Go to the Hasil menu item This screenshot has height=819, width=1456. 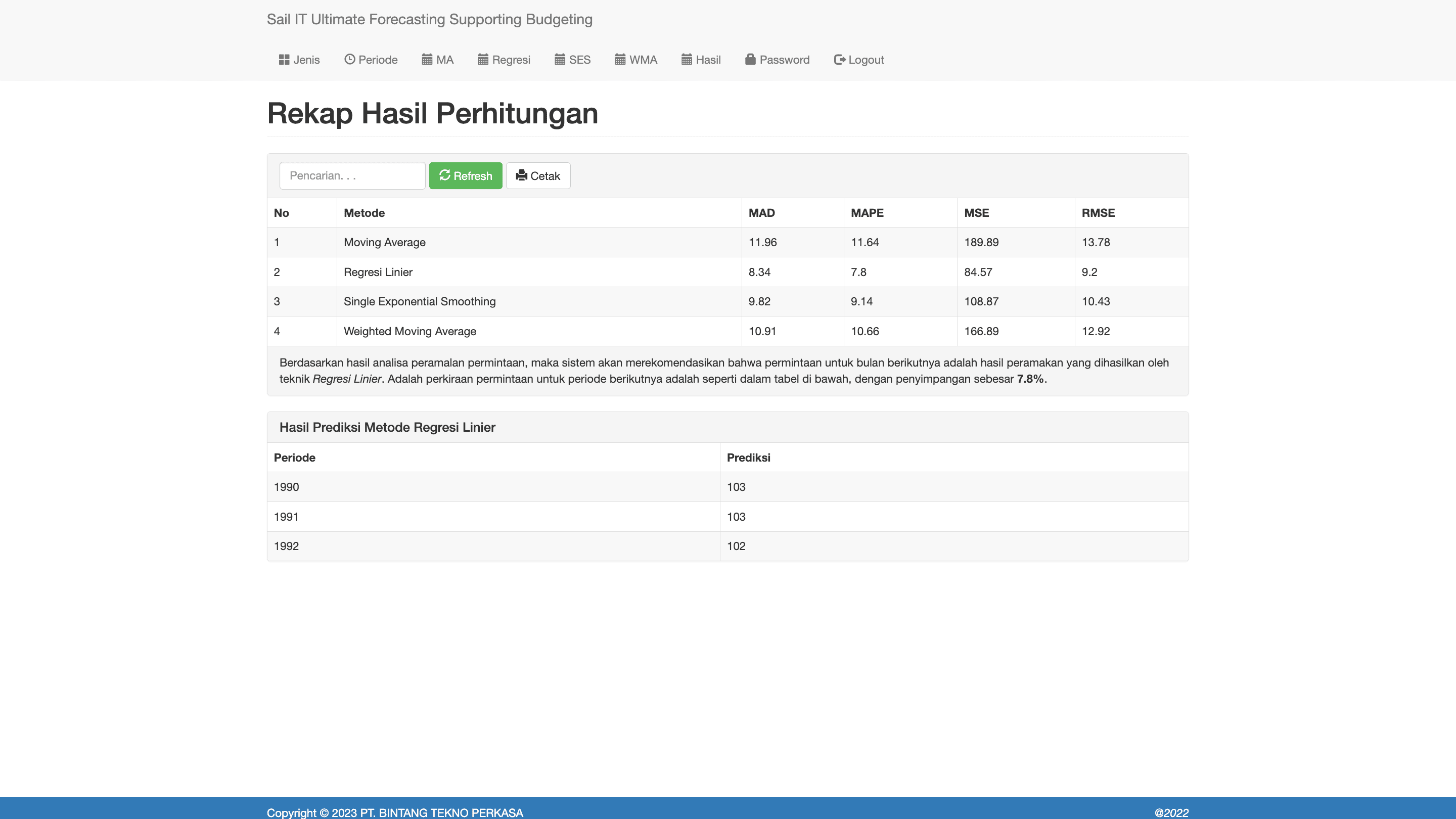pos(701,60)
